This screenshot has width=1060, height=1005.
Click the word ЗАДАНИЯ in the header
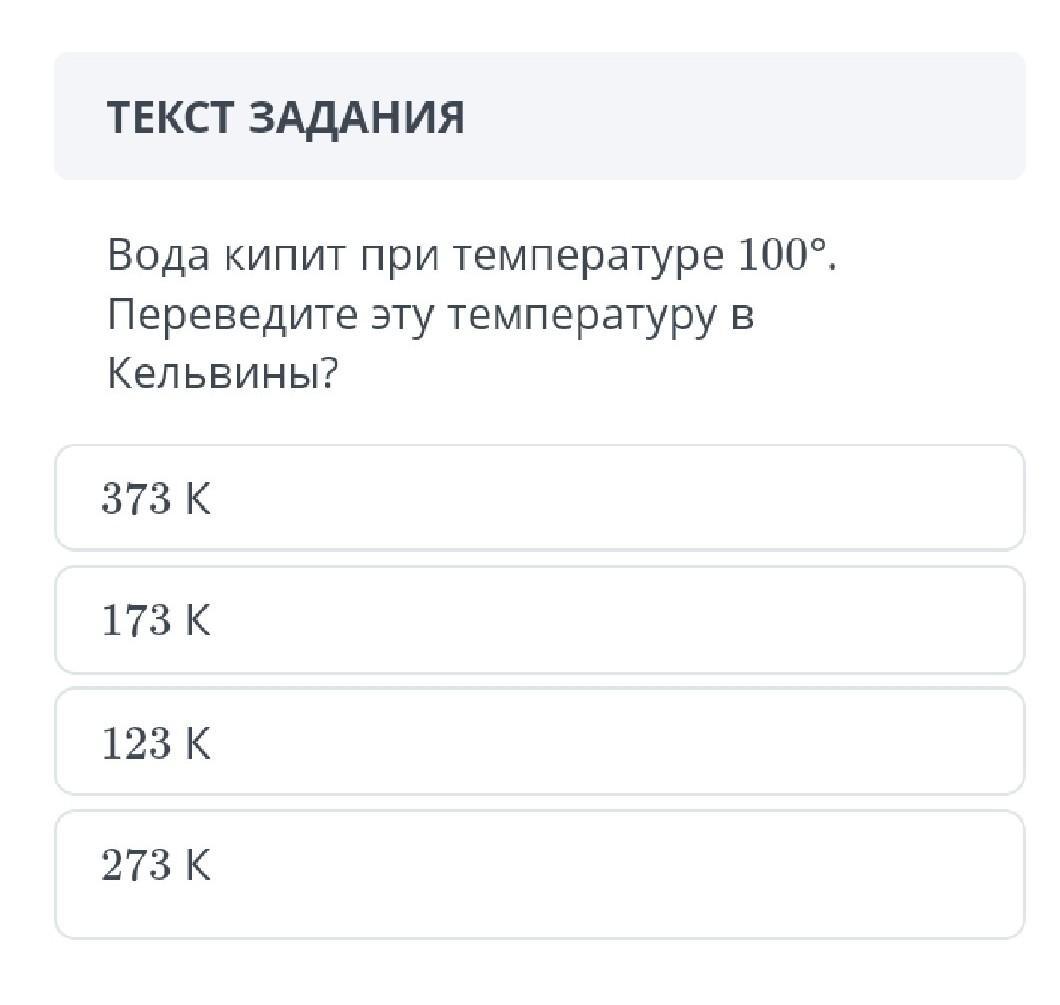point(355,117)
